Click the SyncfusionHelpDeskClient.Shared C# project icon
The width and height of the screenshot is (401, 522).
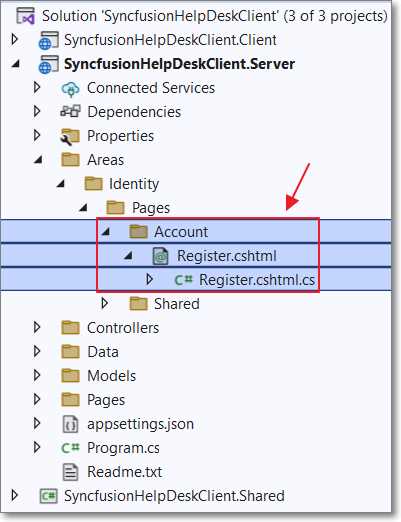click(x=49, y=496)
